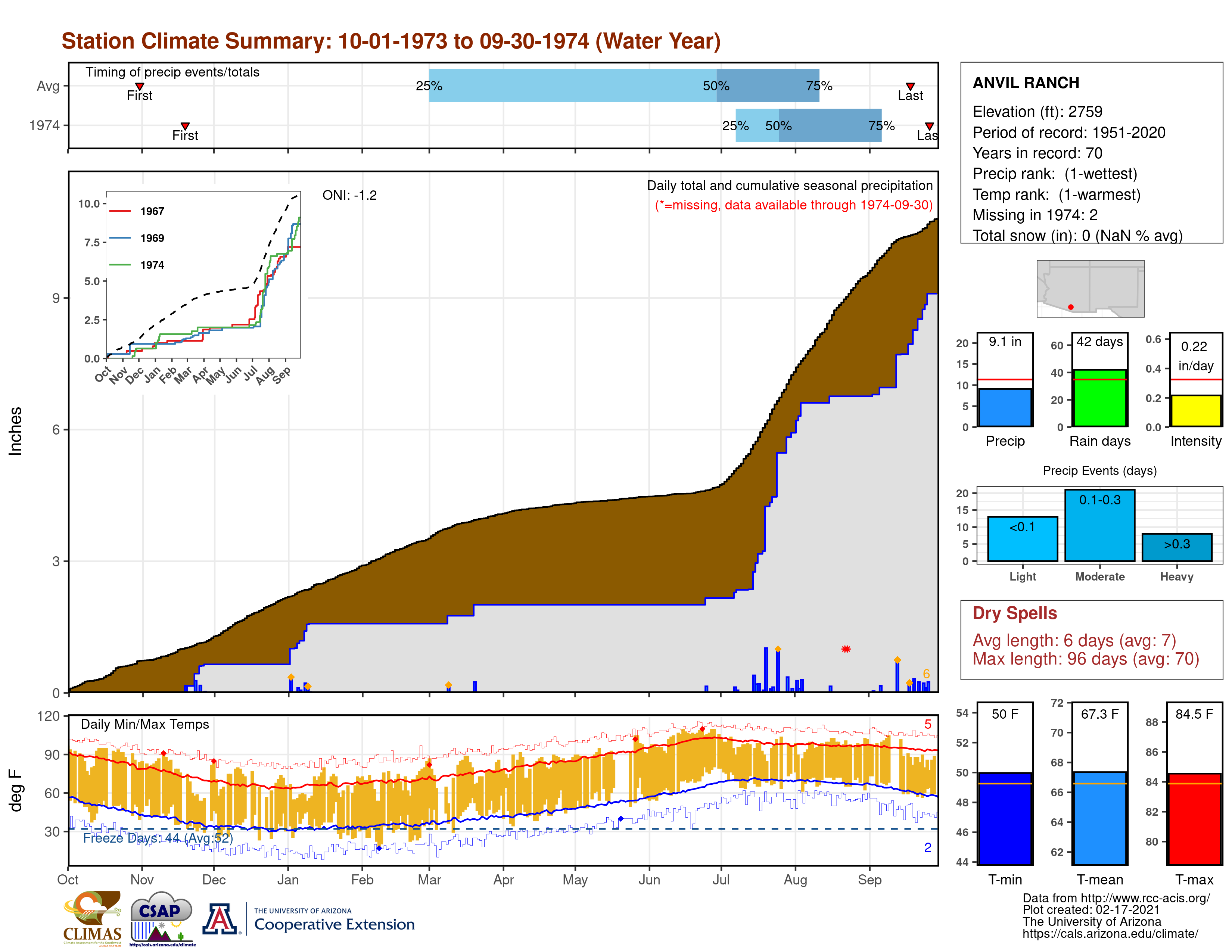Click the red missing data note

pyautogui.click(x=794, y=205)
